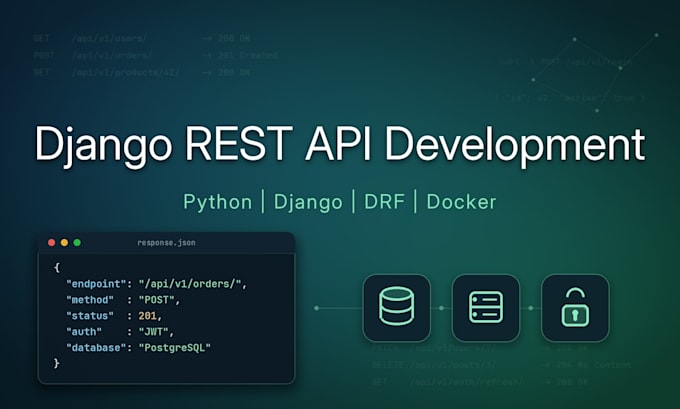Click the "POST" value in the JSON
The image size is (680, 409).
(157, 300)
